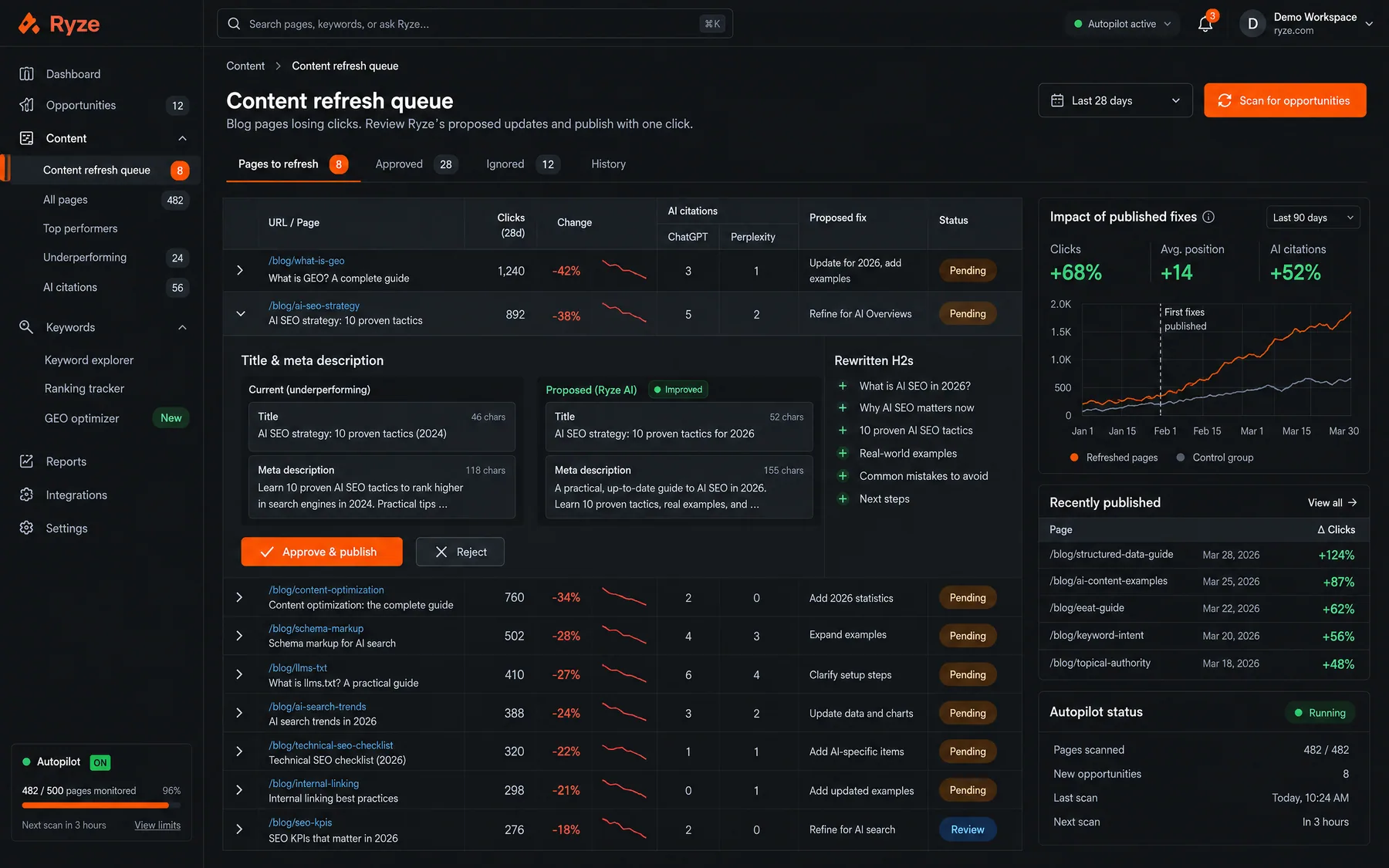Click the Content sidebar icon

tap(26, 138)
